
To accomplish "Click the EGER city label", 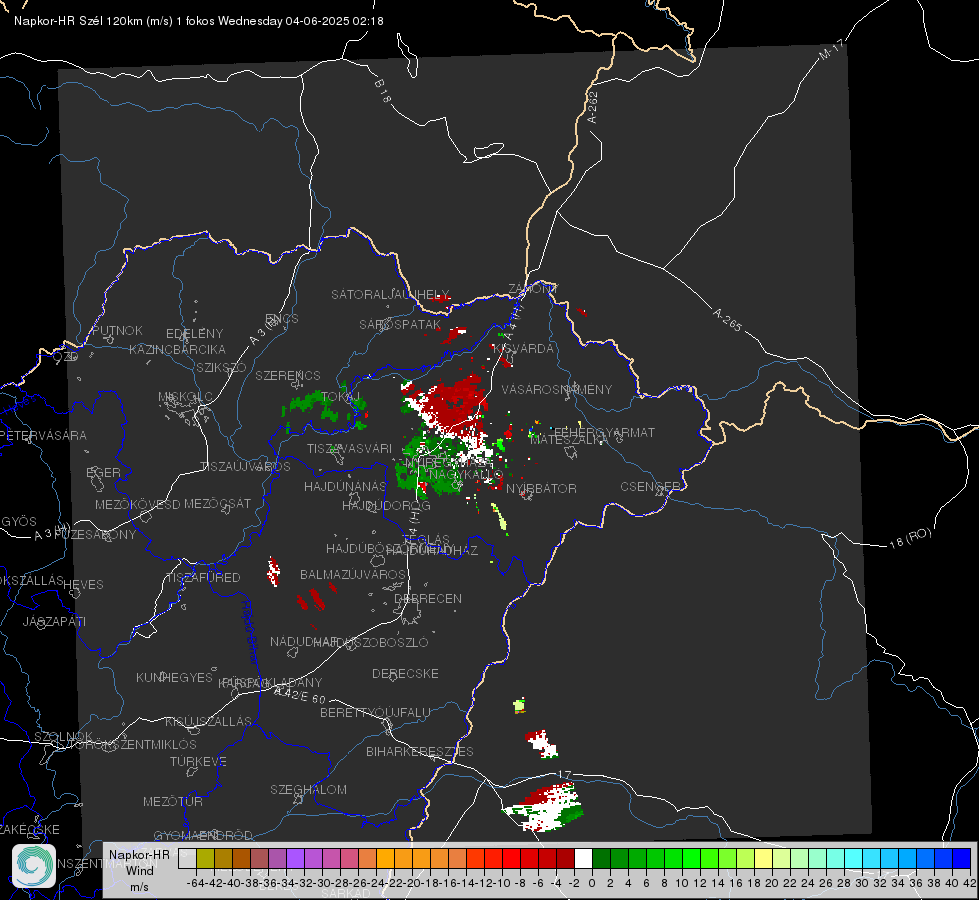I will pyautogui.click(x=103, y=472).
